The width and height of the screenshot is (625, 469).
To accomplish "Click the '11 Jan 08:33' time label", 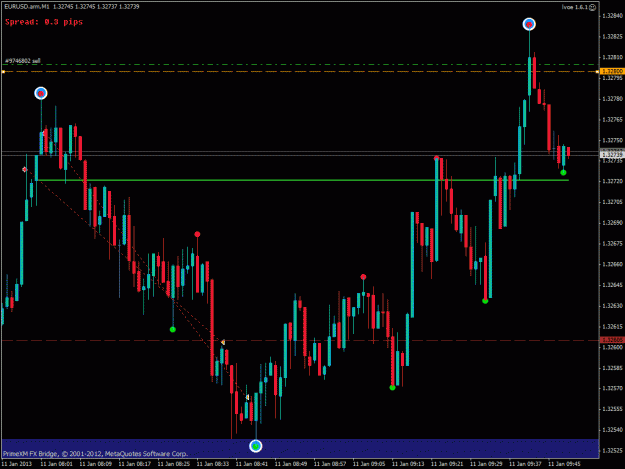I will (x=213, y=464).
